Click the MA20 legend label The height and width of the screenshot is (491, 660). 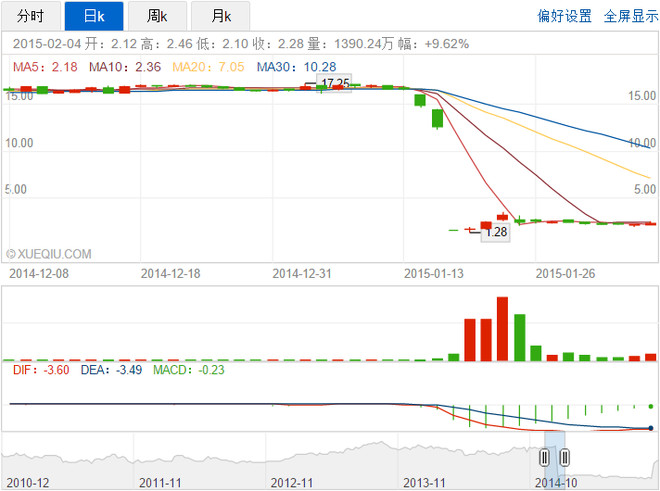point(208,67)
